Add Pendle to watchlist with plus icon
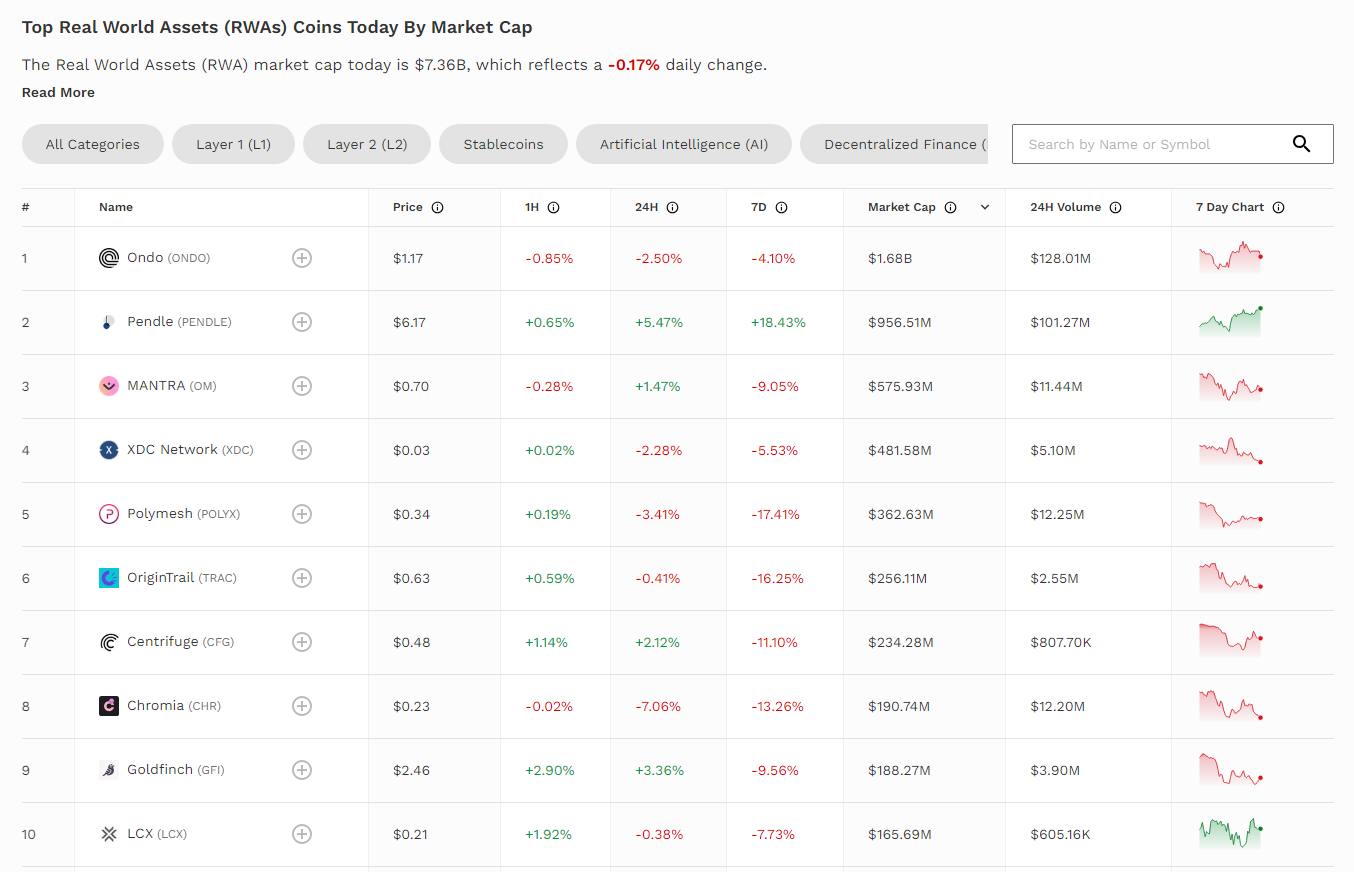This screenshot has height=872, width=1354. (302, 322)
